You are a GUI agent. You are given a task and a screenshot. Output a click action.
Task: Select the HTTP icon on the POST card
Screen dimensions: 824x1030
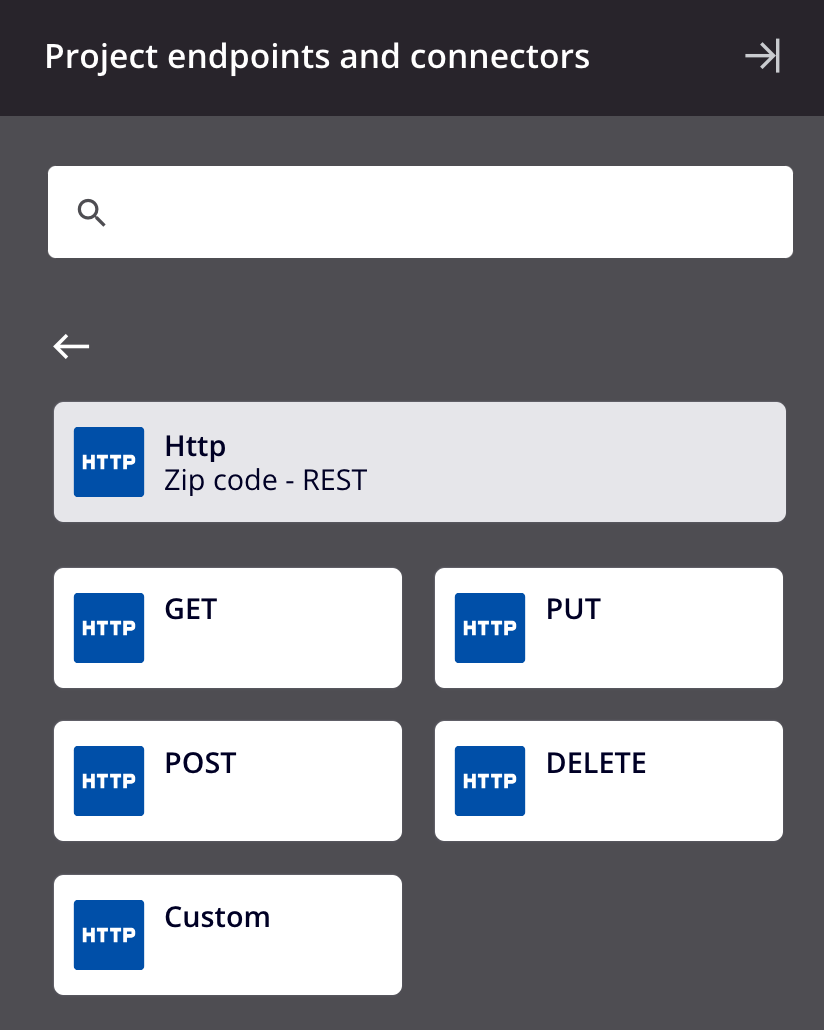pos(109,781)
